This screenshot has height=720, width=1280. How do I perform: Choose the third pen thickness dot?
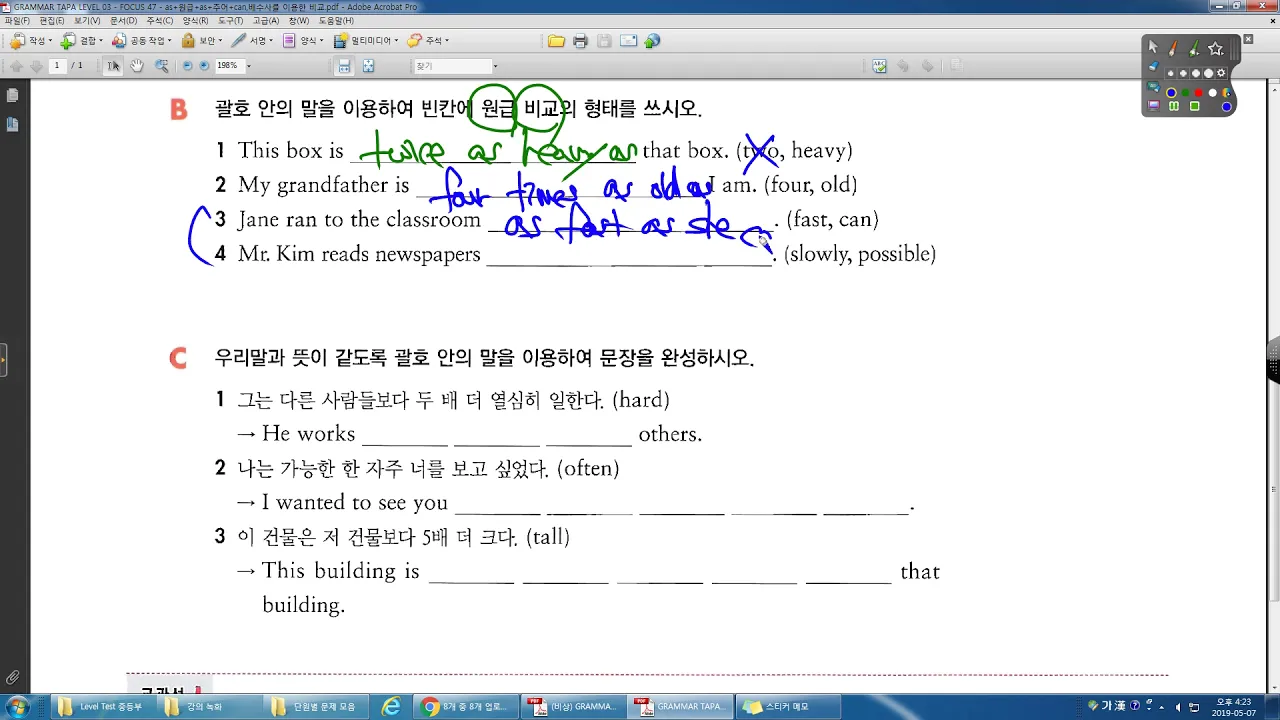(x=1196, y=73)
